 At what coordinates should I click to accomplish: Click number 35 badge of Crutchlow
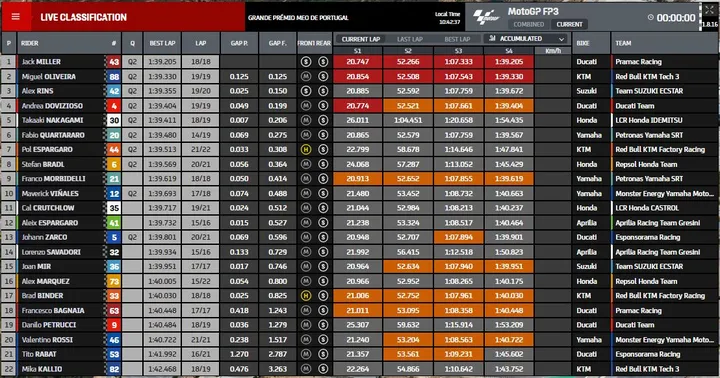(x=114, y=208)
